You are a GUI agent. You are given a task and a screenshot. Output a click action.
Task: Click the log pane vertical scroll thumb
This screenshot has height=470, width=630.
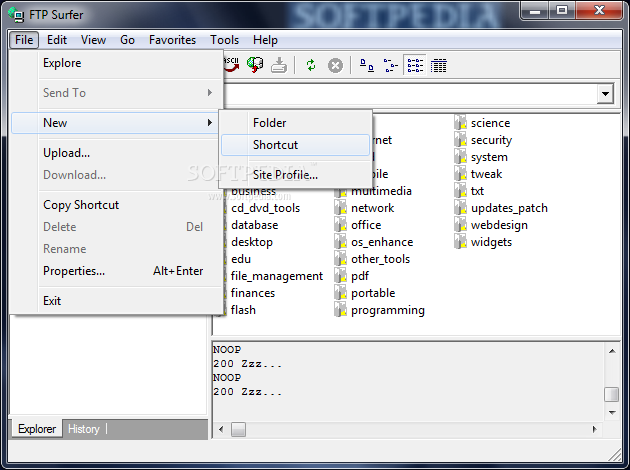tap(612, 394)
